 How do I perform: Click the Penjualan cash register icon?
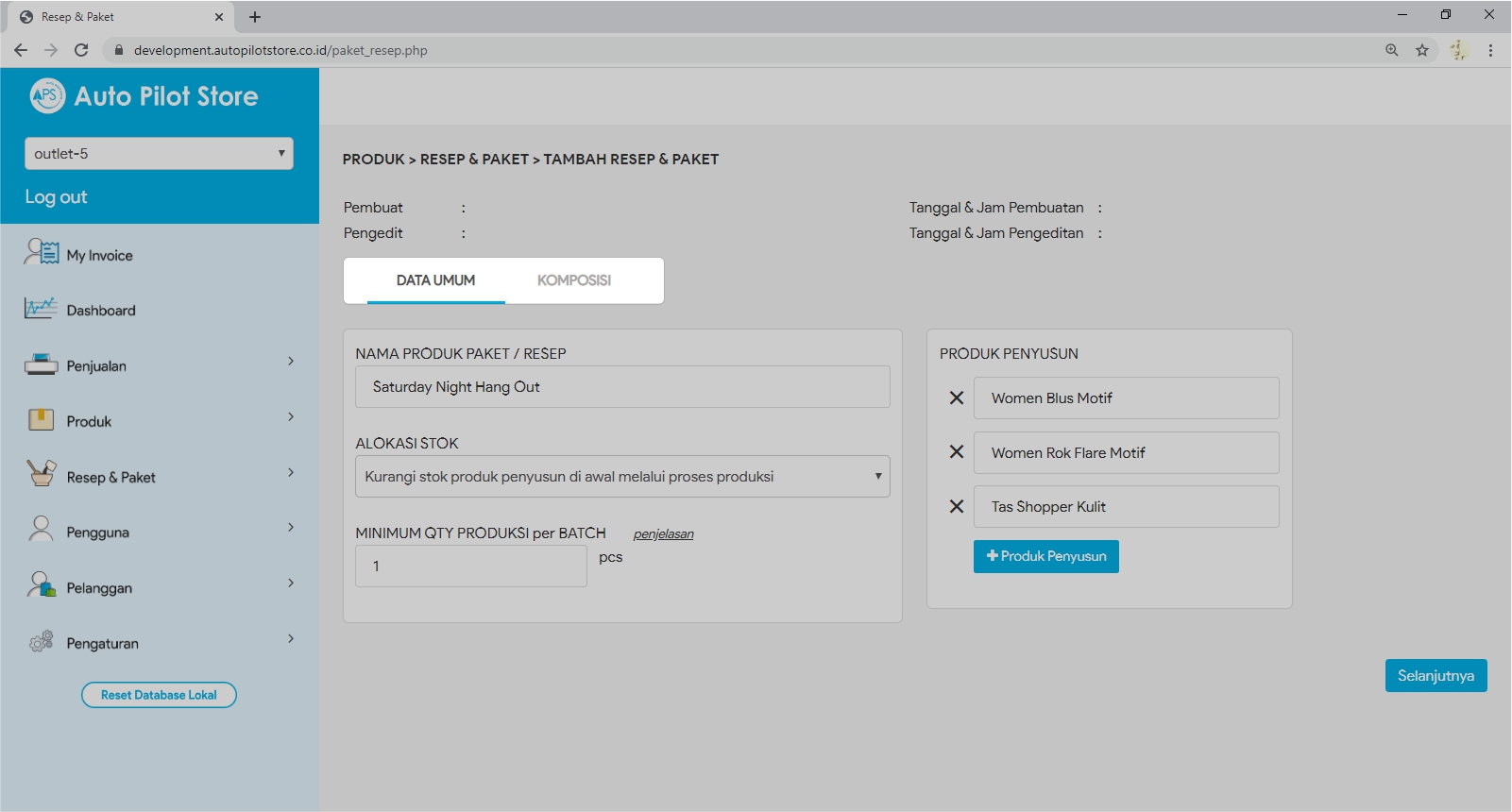point(41,364)
